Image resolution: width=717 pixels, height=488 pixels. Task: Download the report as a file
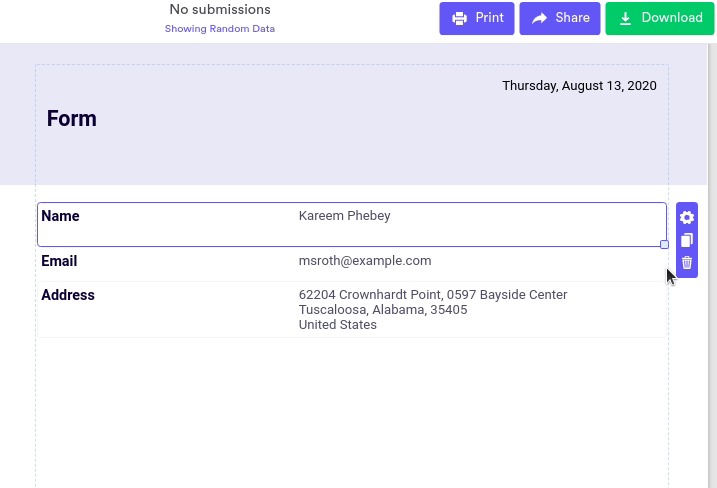point(660,18)
